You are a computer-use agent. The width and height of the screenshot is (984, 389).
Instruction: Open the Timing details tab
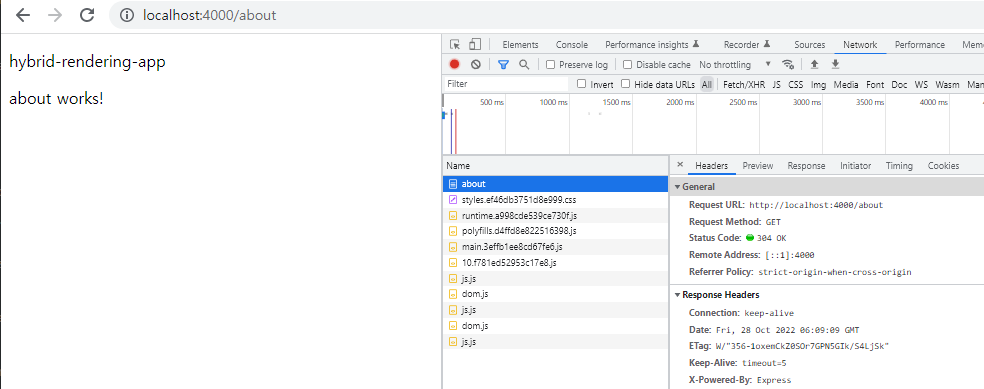click(x=899, y=166)
